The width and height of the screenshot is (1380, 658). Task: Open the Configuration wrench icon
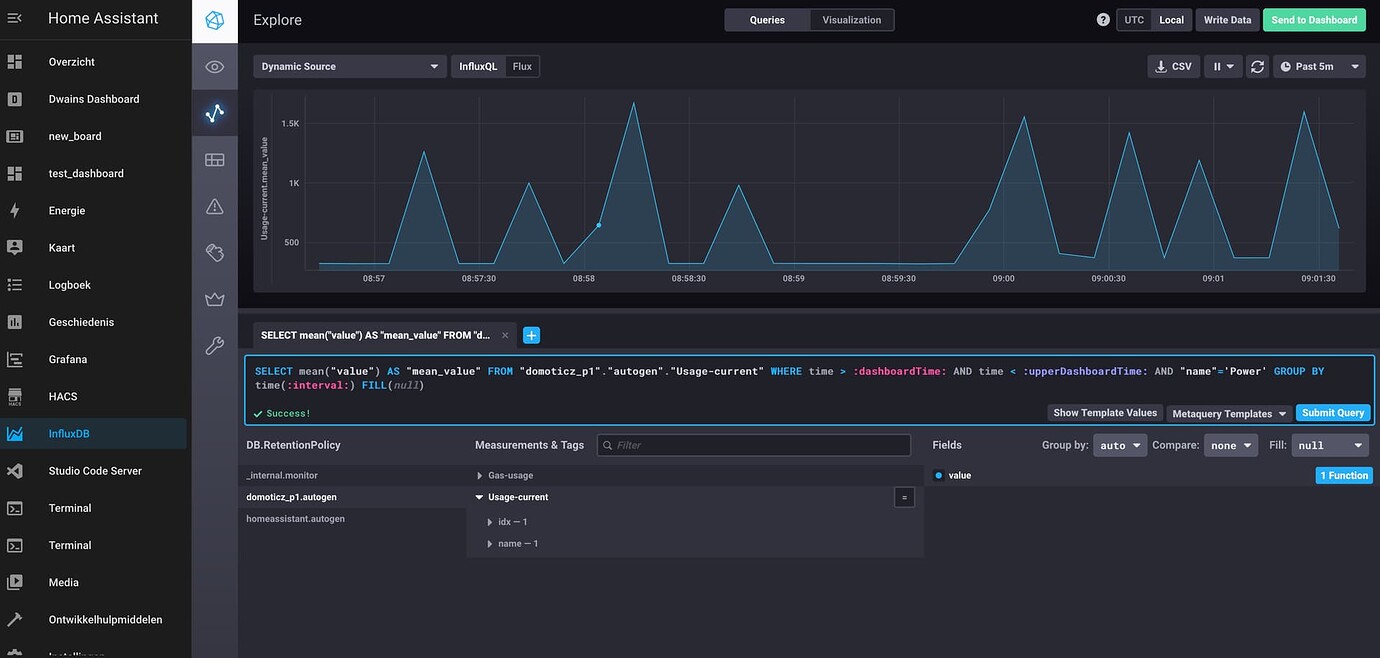pyautogui.click(x=214, y=344)
